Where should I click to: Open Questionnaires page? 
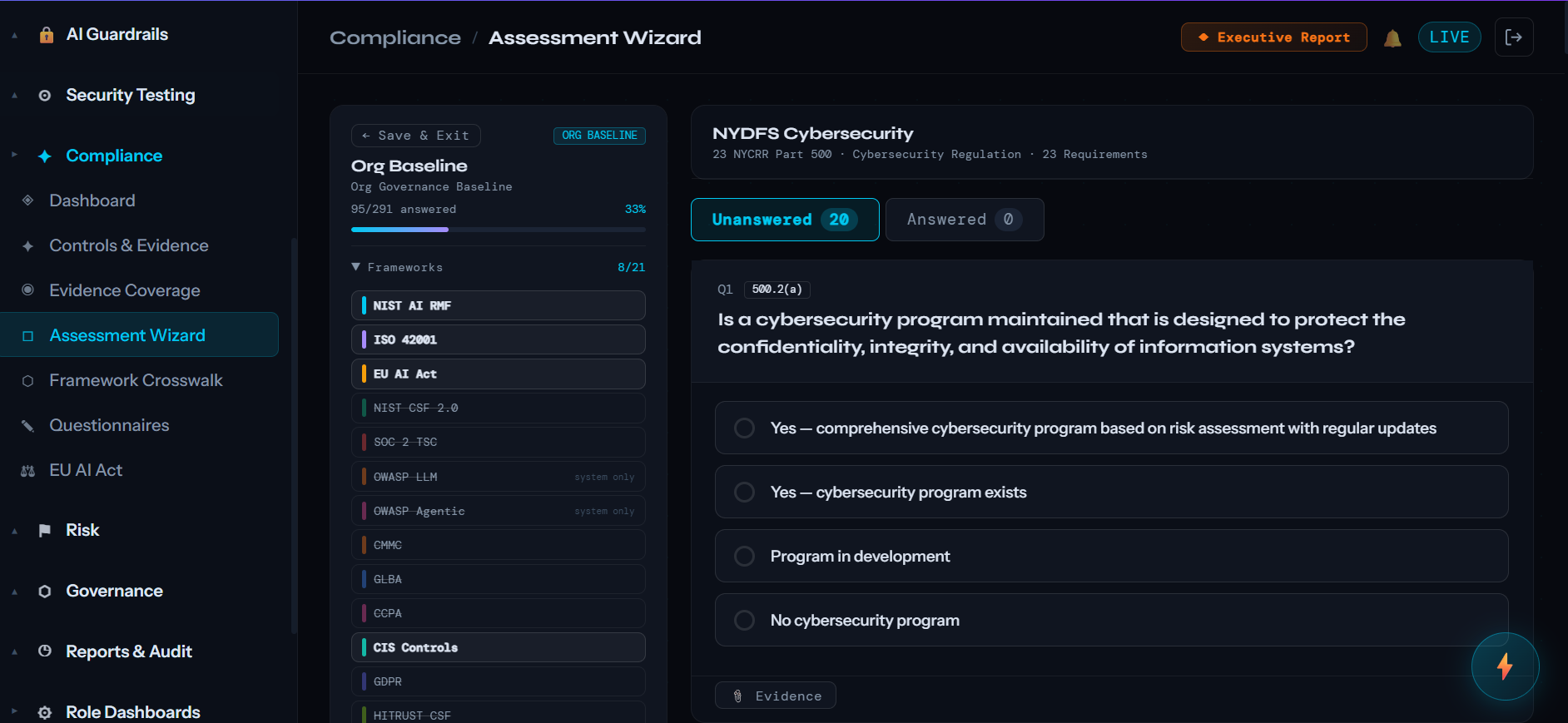pyautogui.click(x=109, y=425)
